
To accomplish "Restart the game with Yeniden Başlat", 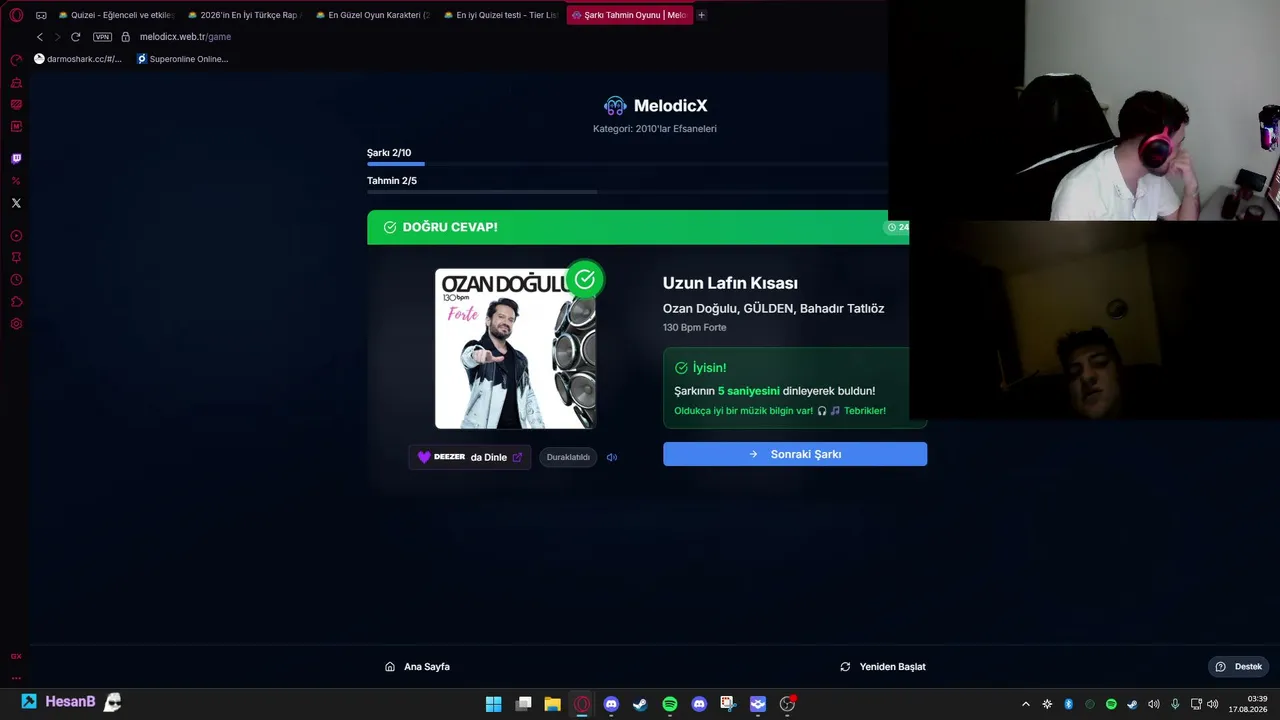I will tap(883, 667).
